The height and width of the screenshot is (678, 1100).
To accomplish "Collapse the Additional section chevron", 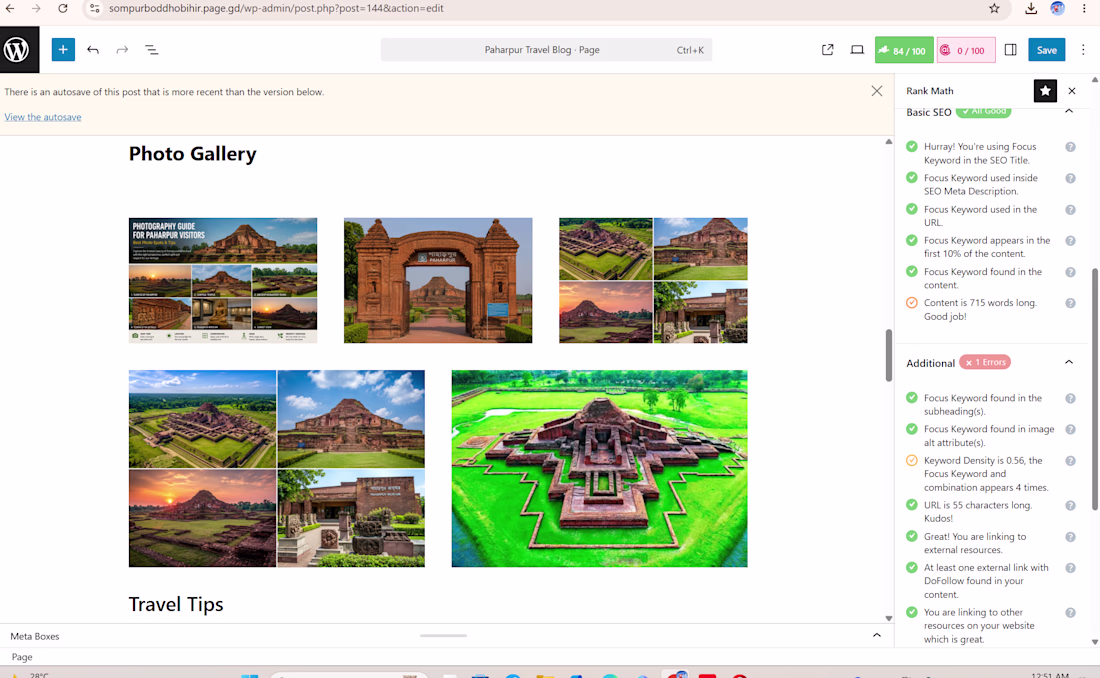I will 1069,362.
